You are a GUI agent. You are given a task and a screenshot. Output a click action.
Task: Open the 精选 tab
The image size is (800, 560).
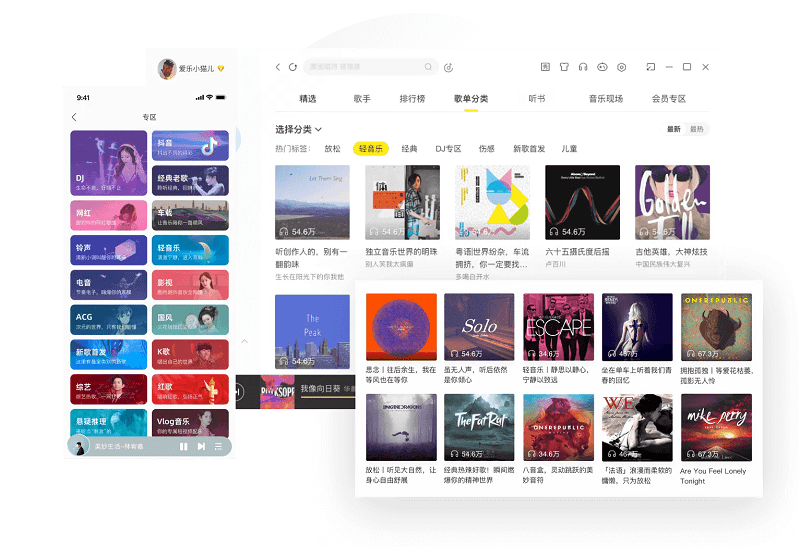(308, 98)
